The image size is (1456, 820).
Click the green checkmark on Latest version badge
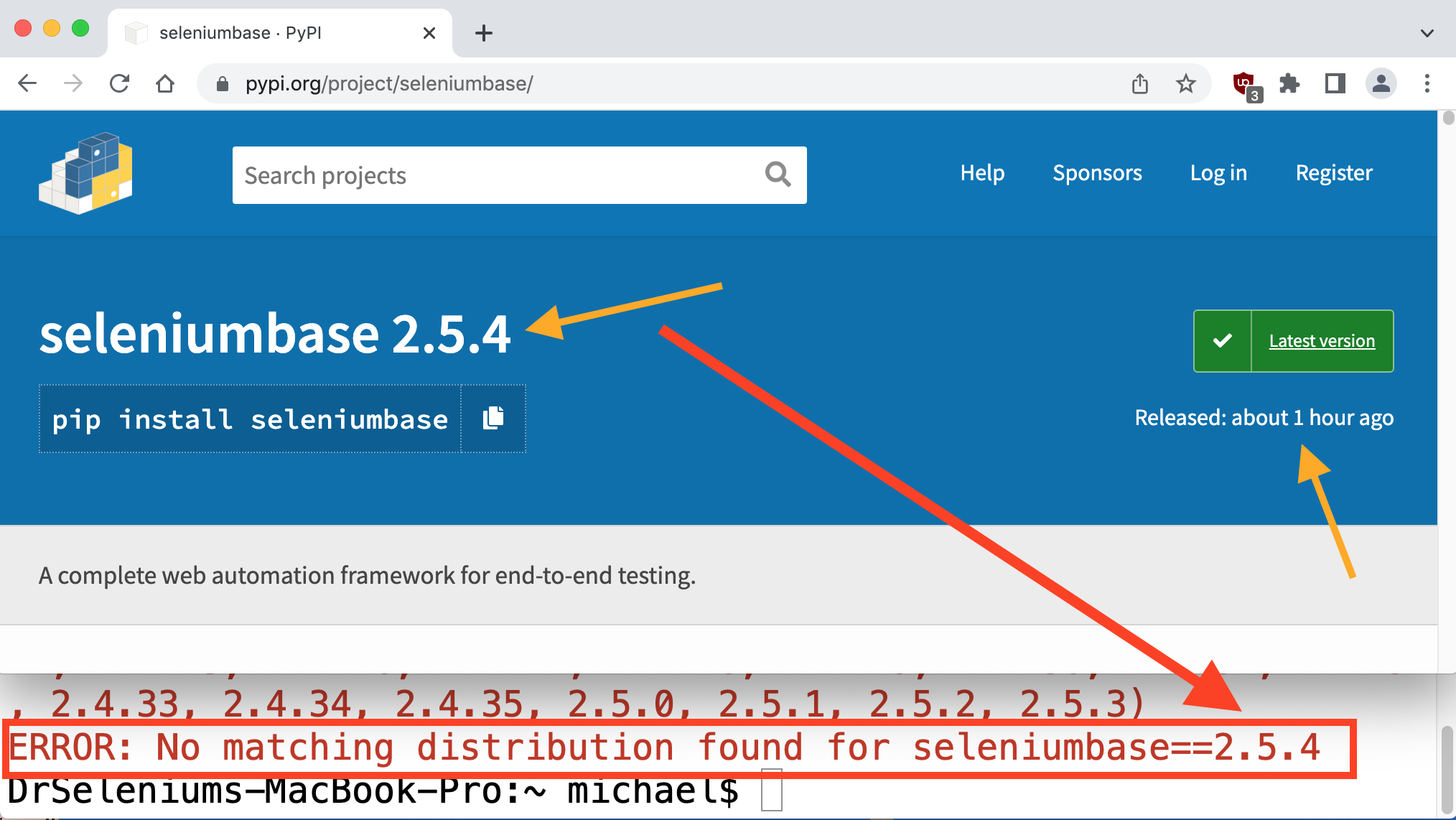coord(1223,341)
